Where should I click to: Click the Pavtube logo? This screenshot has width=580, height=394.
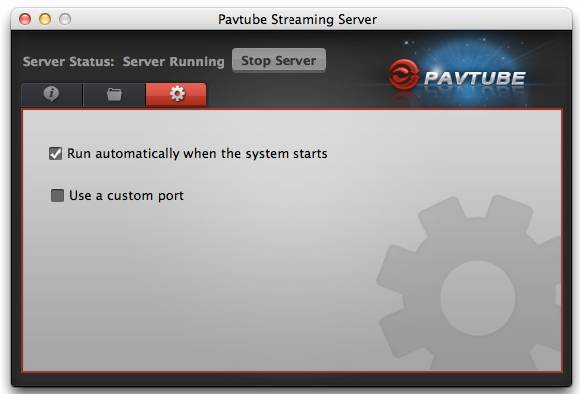click(x=456, y=76)
